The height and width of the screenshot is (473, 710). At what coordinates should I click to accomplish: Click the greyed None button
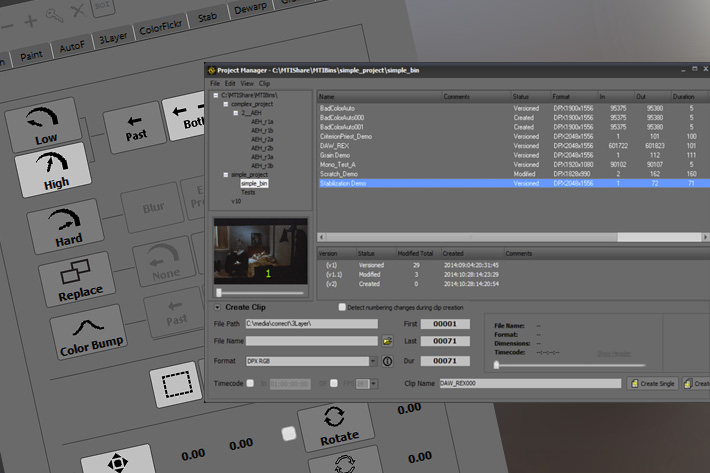tap(164, 262)
